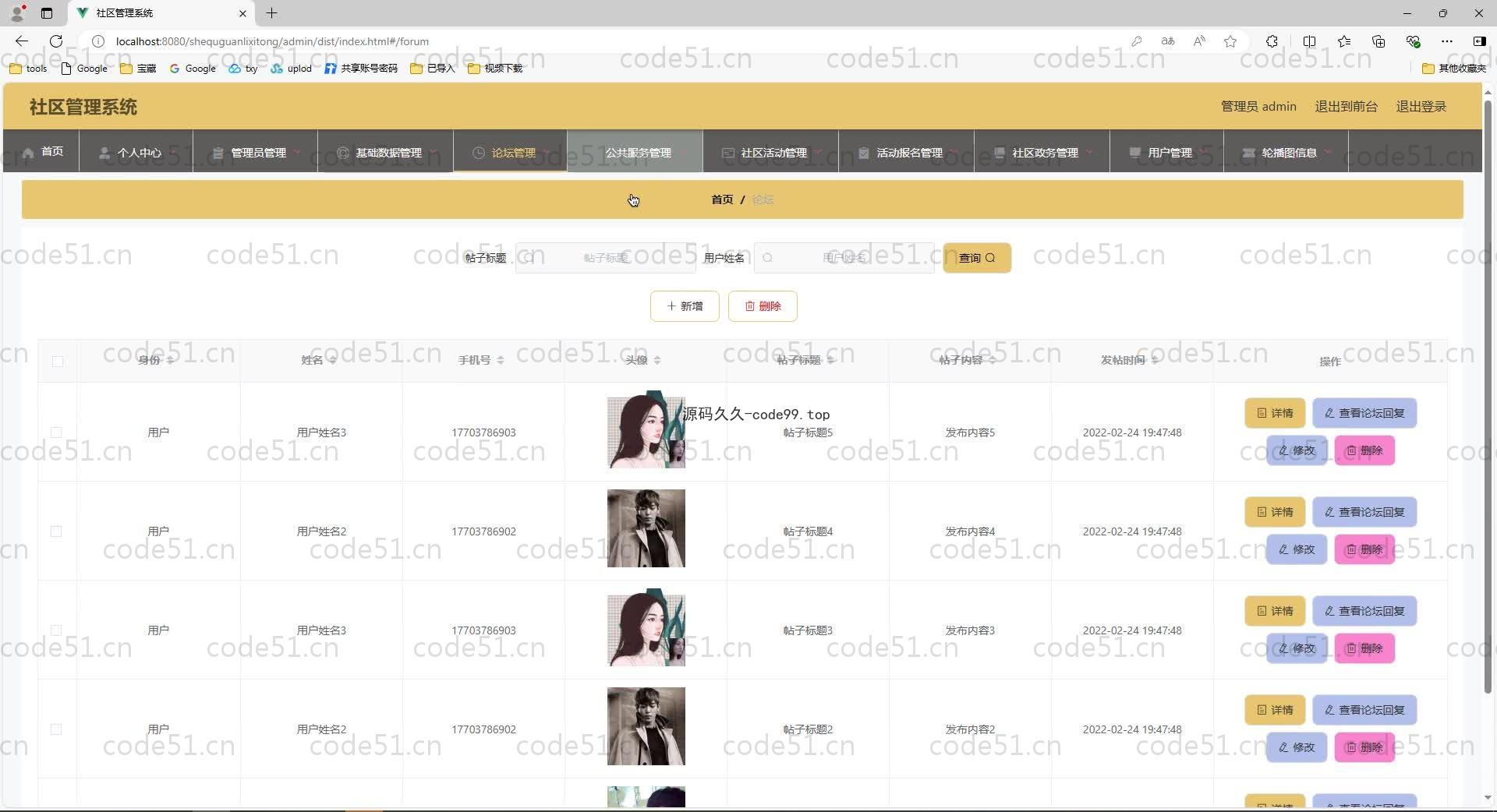This screenshot has height=812, width=1497.
Task: Click the profile avatar icon in title bar
Action: (x=17, y=12)
